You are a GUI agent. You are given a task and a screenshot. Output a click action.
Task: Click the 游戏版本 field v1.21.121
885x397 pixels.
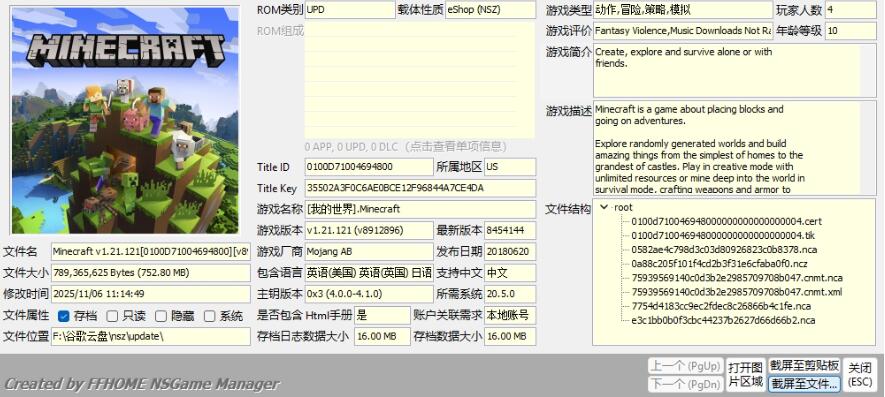[x=369, y=230]
